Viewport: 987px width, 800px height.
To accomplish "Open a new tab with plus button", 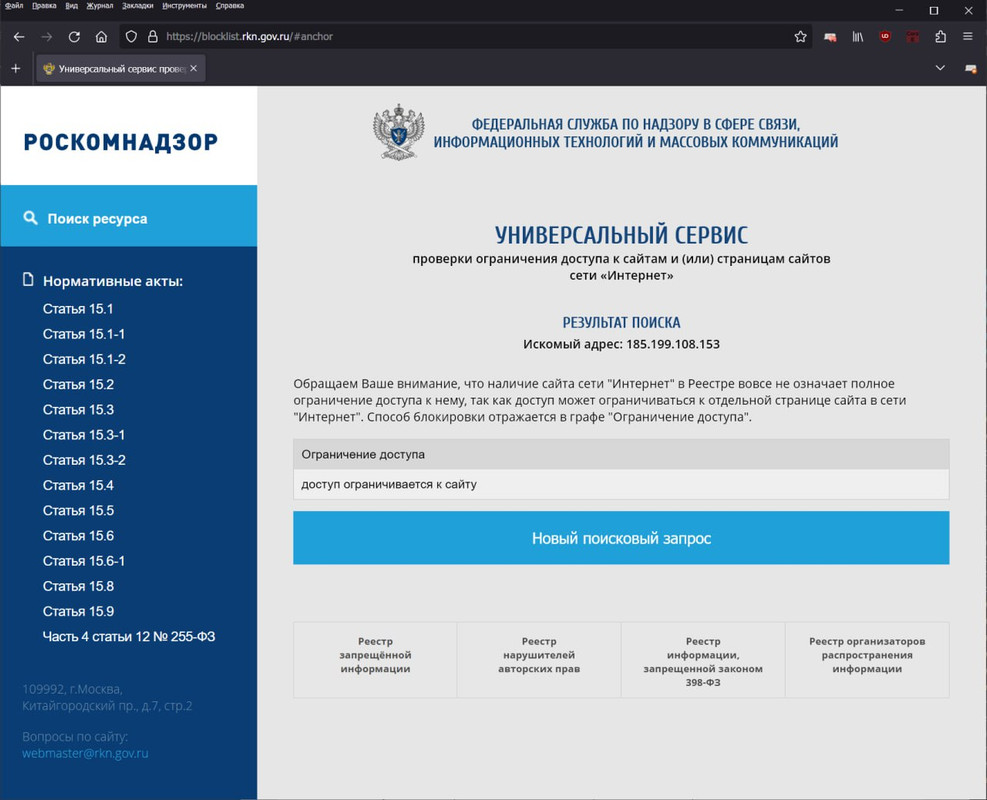I will 16,68.
